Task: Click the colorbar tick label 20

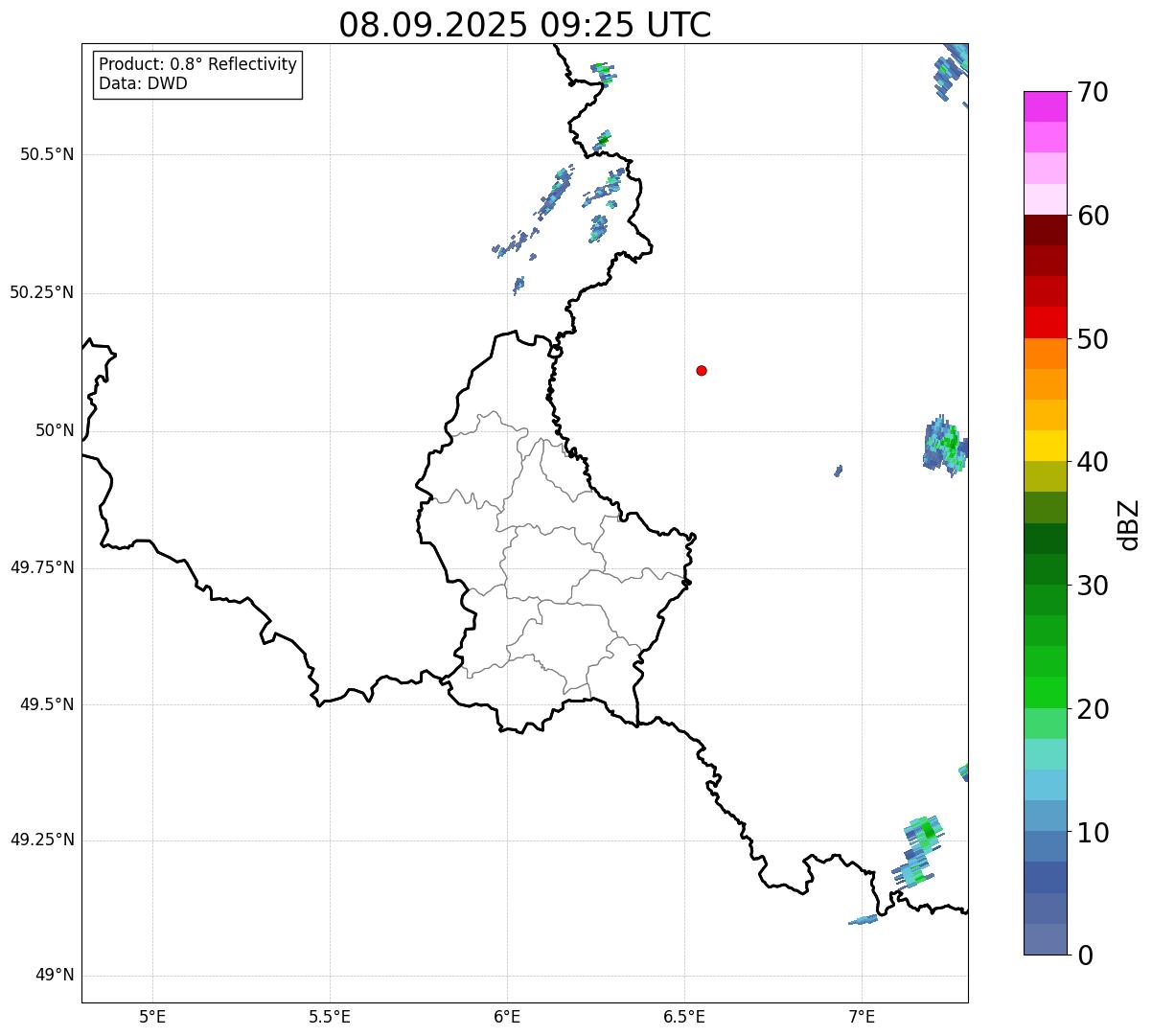Action: [1093, 709]
